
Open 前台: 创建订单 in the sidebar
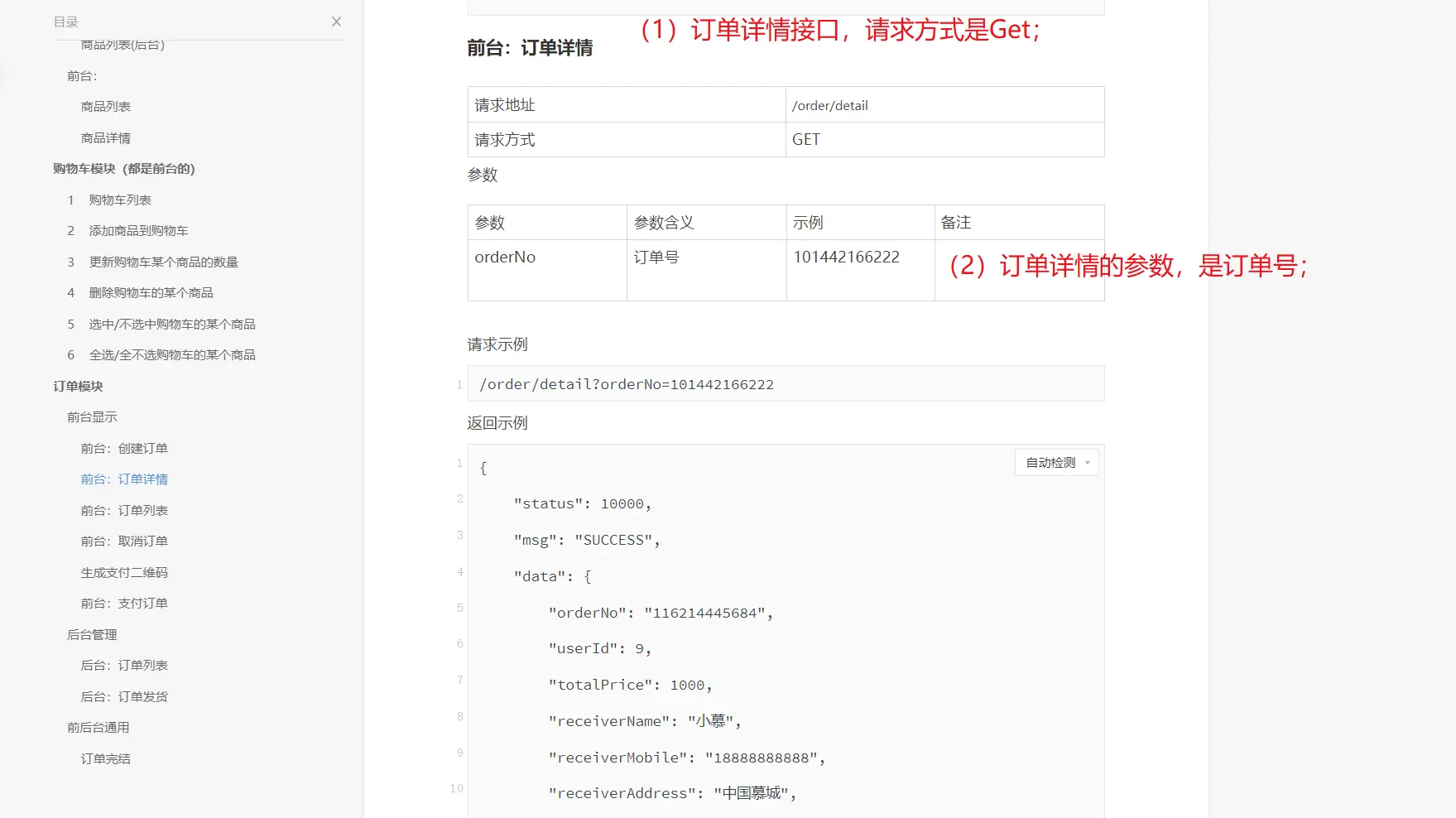(124, 449)
